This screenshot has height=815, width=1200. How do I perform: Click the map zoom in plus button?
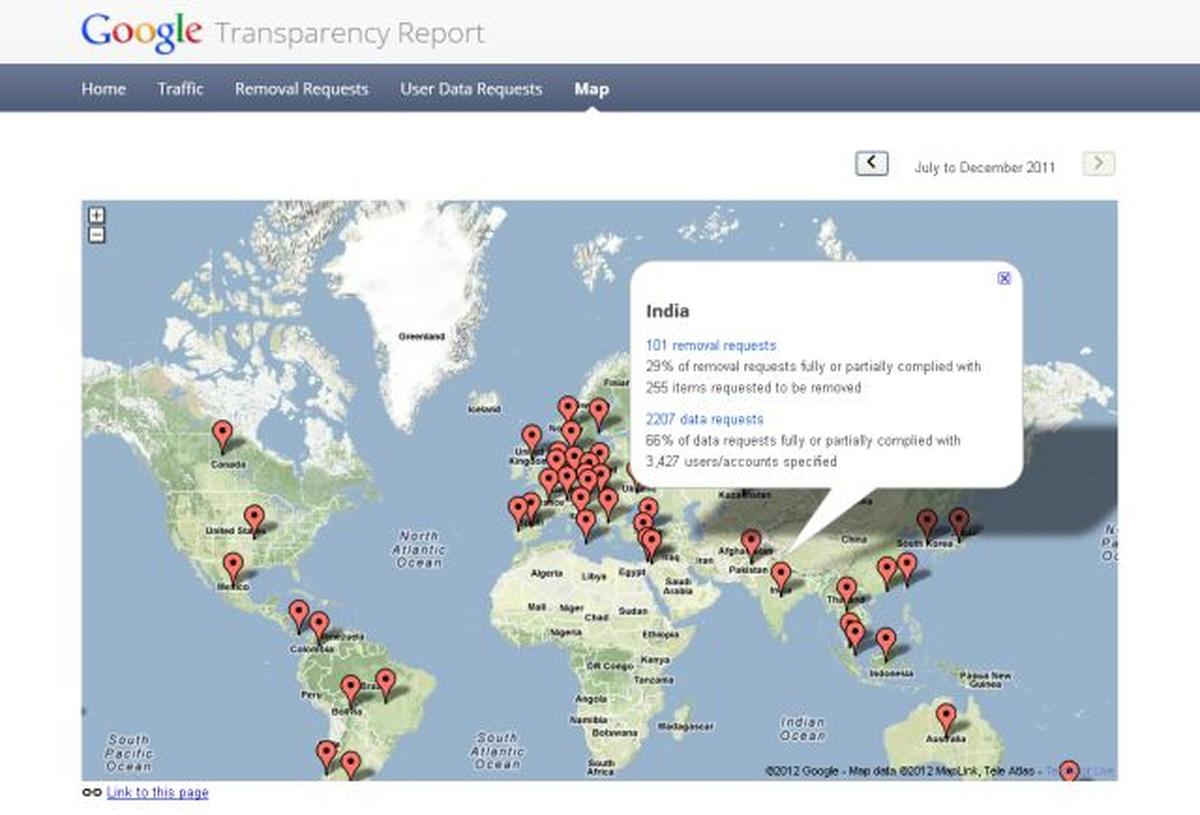(97, 215)
